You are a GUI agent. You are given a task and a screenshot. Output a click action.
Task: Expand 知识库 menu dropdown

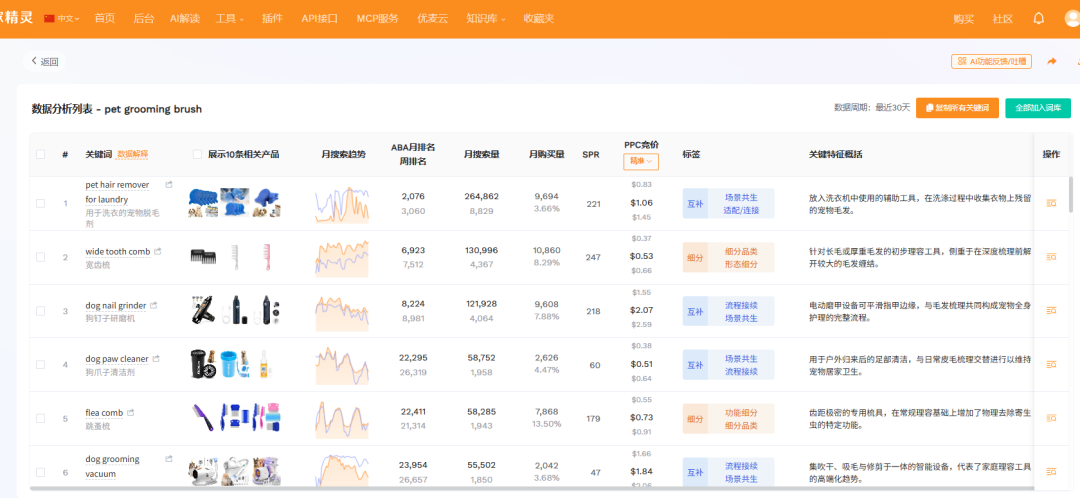pos(486,19)
